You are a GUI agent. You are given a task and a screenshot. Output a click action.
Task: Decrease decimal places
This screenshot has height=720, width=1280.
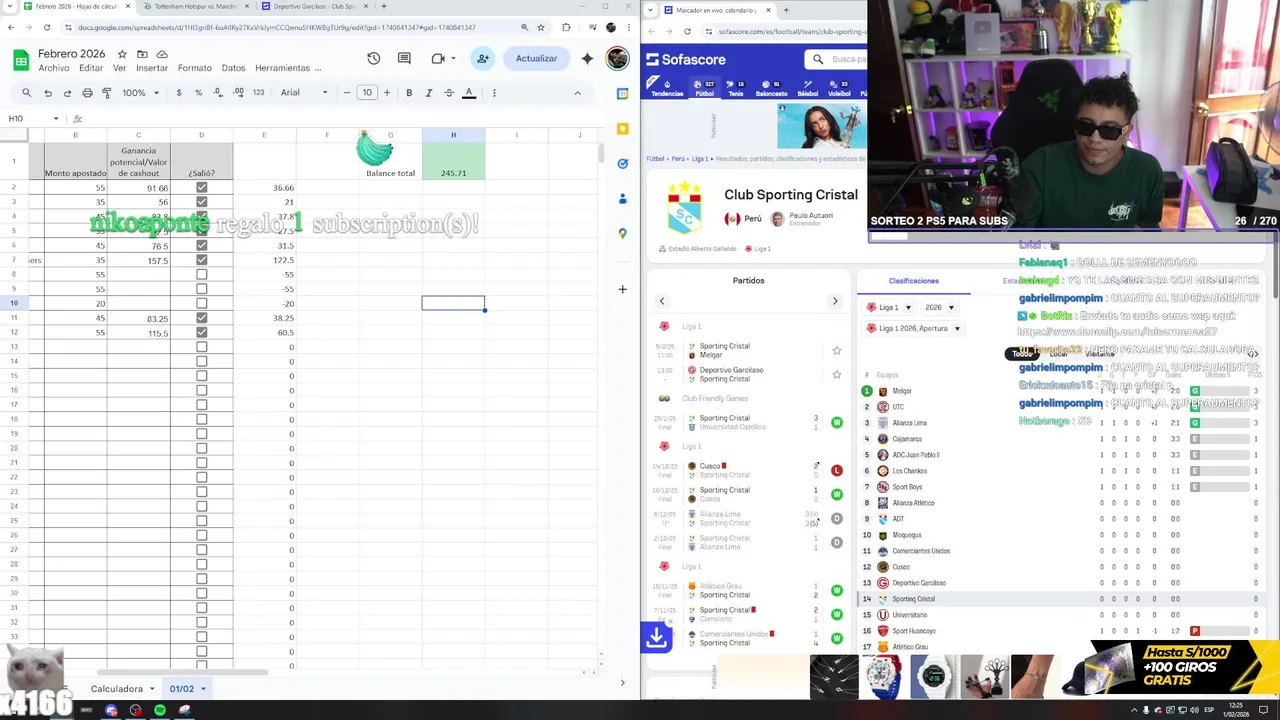(x=218, y=93)
